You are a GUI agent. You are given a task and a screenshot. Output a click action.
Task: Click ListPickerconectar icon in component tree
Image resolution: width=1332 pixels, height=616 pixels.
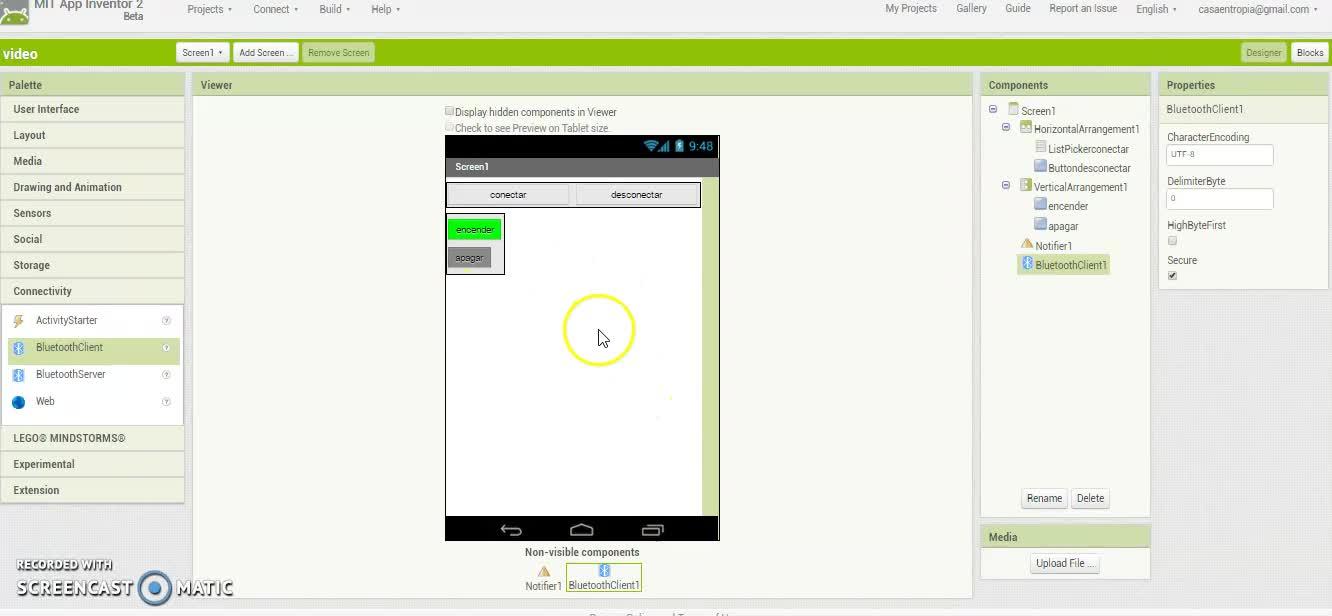point(1041,147)
